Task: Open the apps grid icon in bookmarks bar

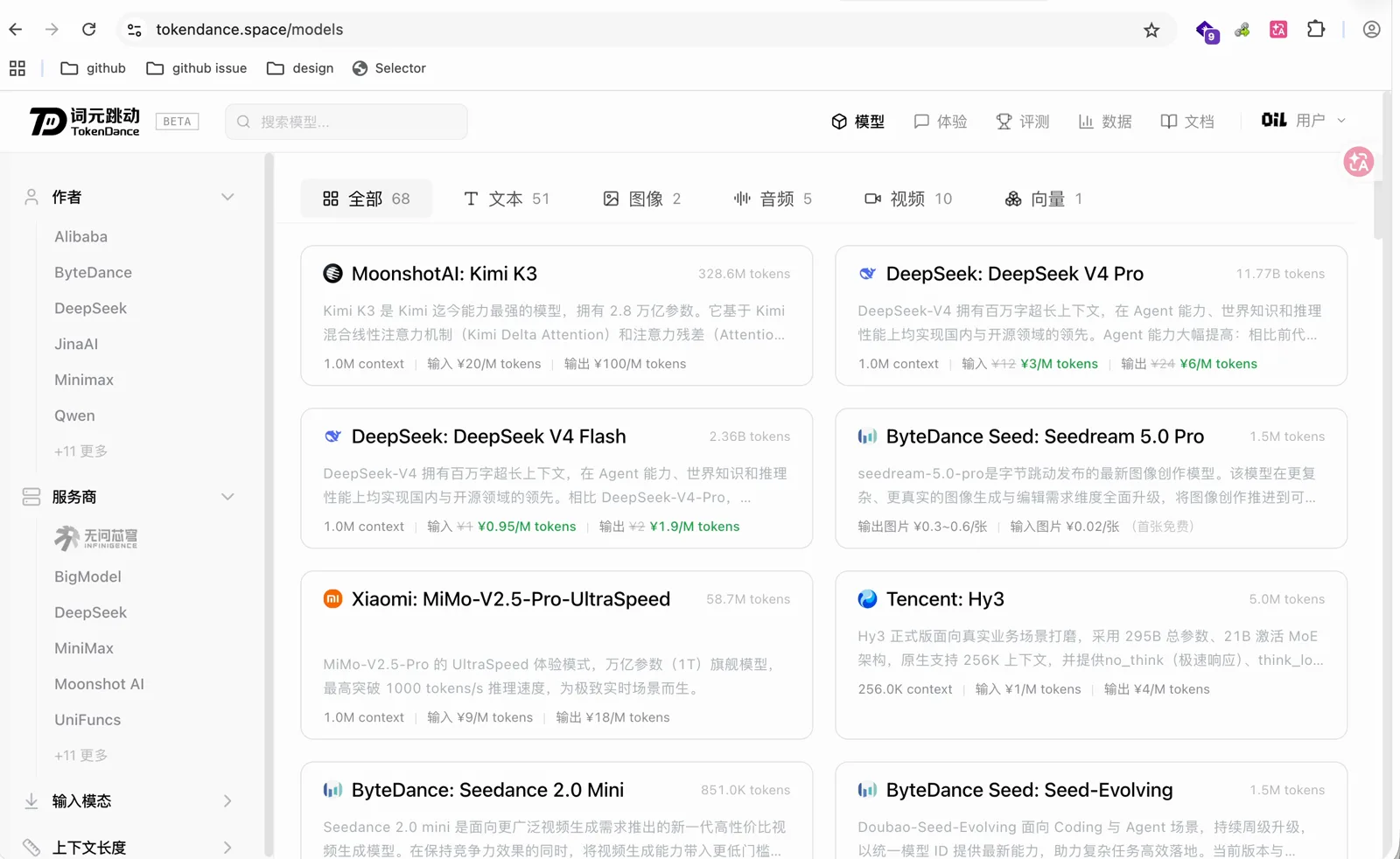Action: point(17,68)
